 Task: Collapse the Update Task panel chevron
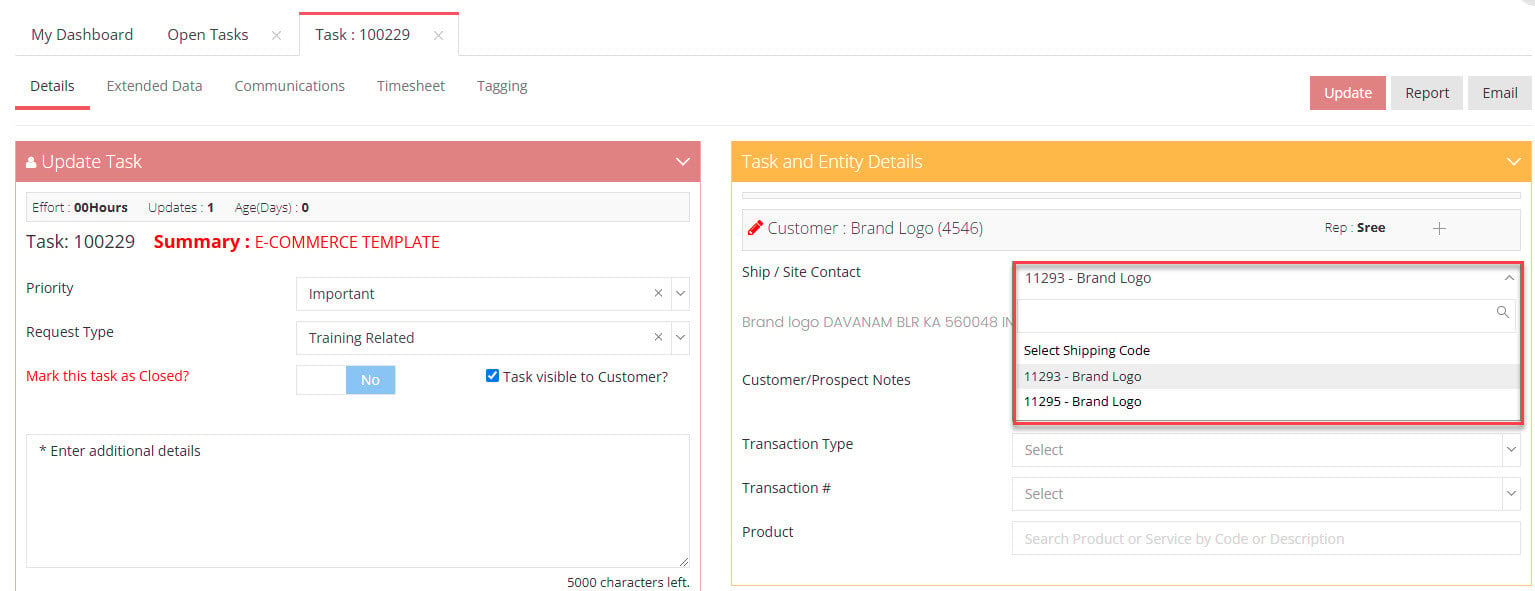tap(683, 161)
